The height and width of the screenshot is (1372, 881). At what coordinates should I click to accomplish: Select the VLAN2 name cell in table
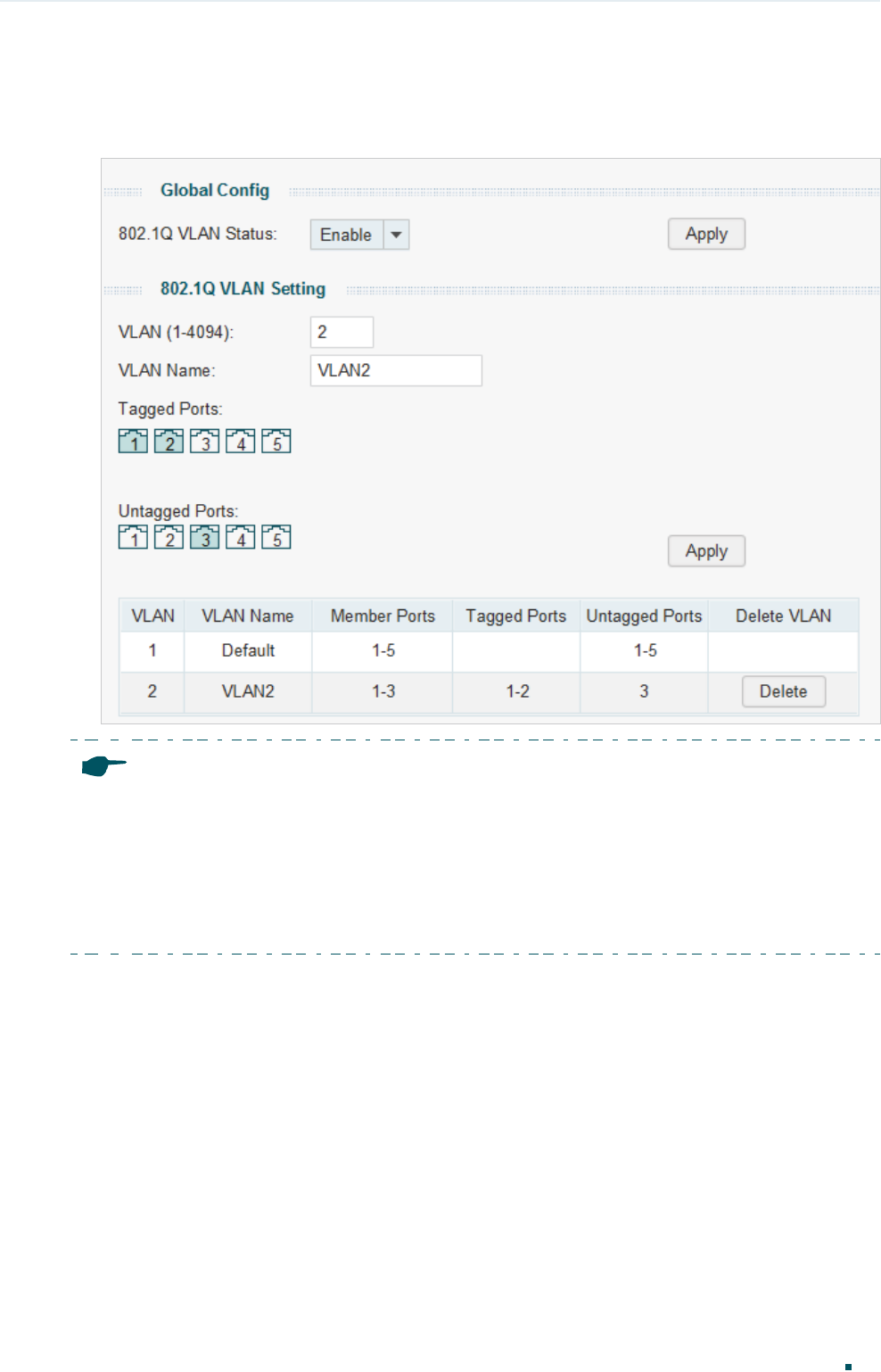(248, 691)
